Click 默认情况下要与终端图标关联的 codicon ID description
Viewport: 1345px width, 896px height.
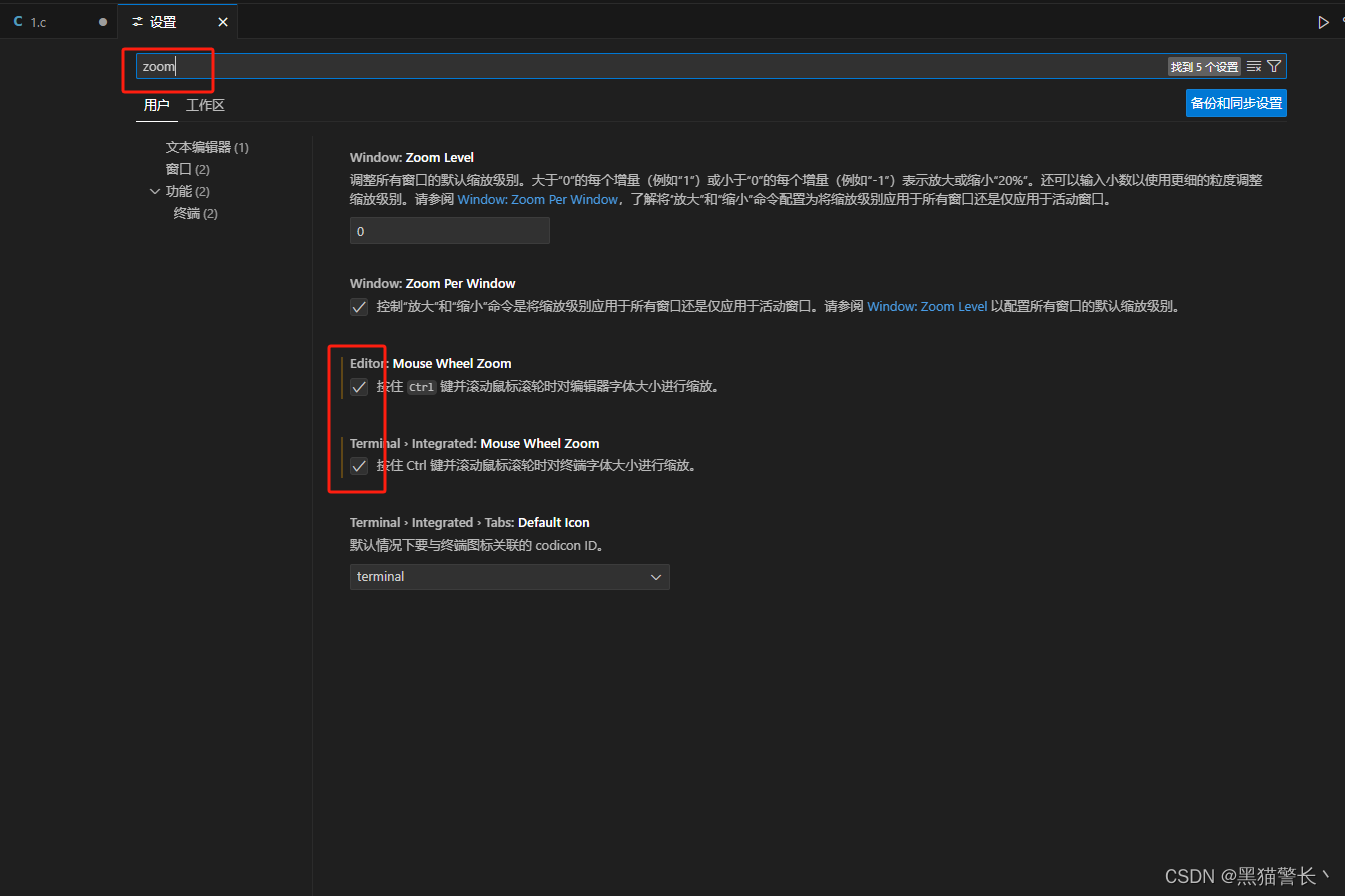[477, 546]
